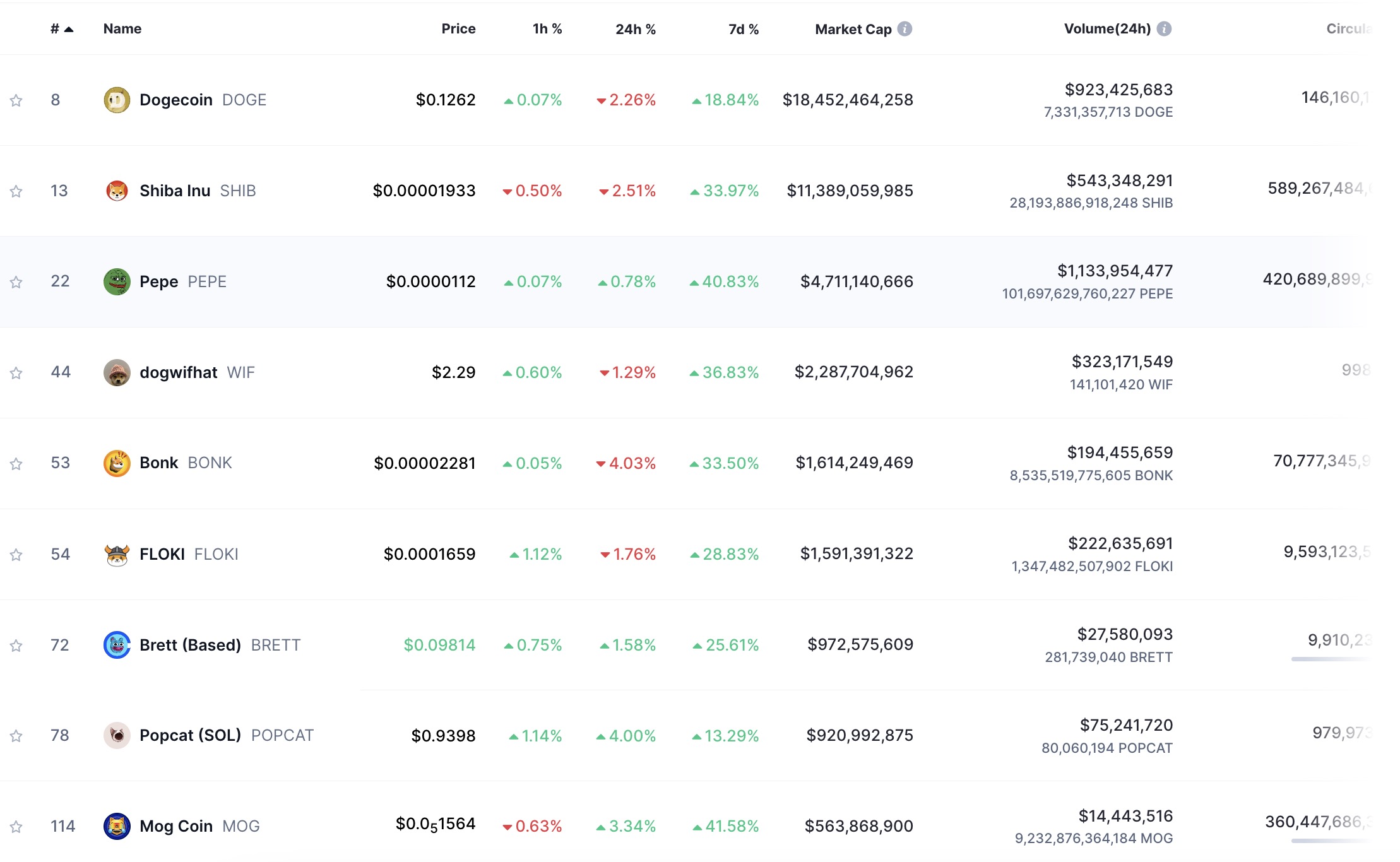
Task: Favorite dogwifhat using its star
Action: pos(16,373)
